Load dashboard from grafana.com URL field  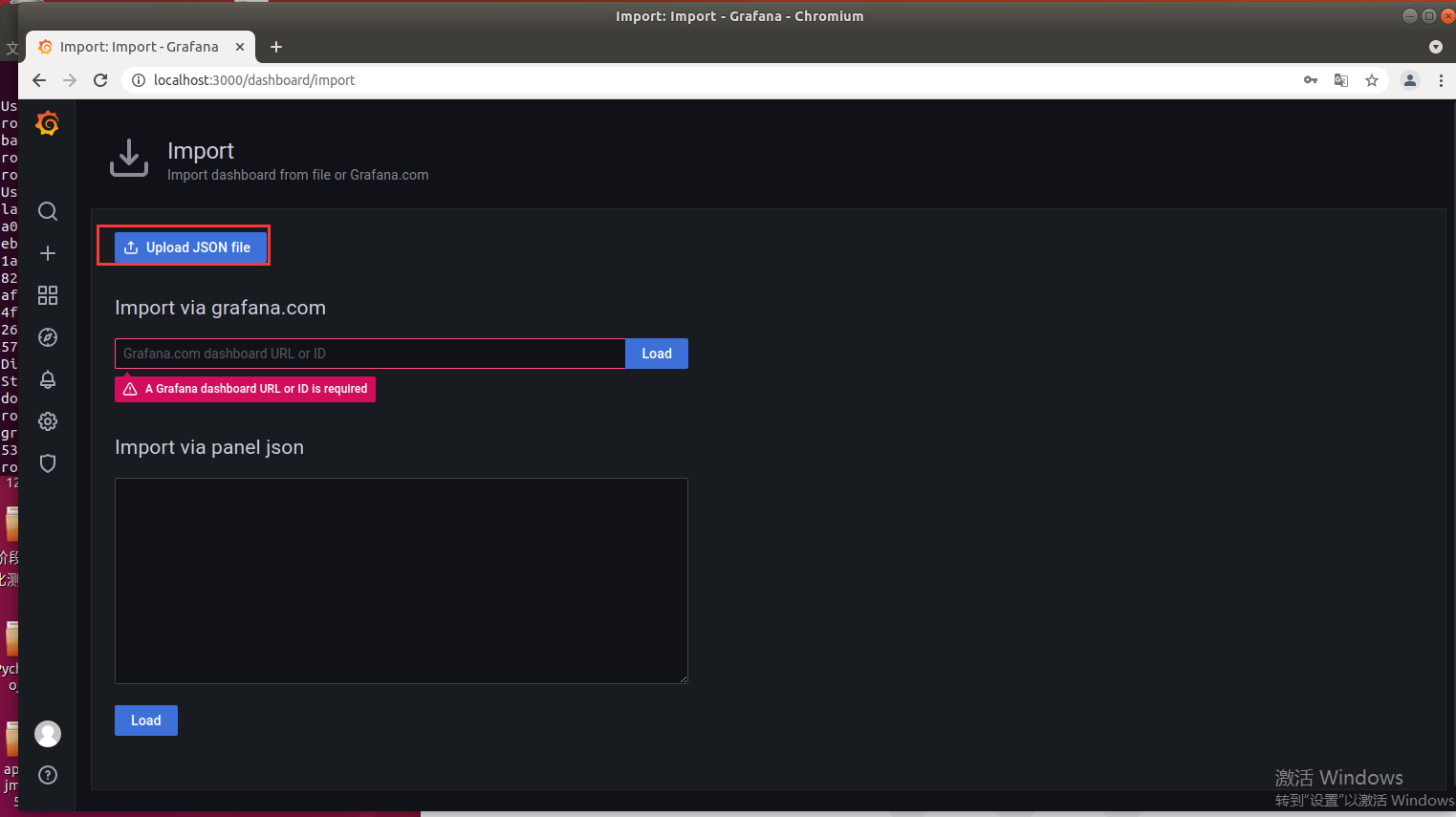(657, 354)
